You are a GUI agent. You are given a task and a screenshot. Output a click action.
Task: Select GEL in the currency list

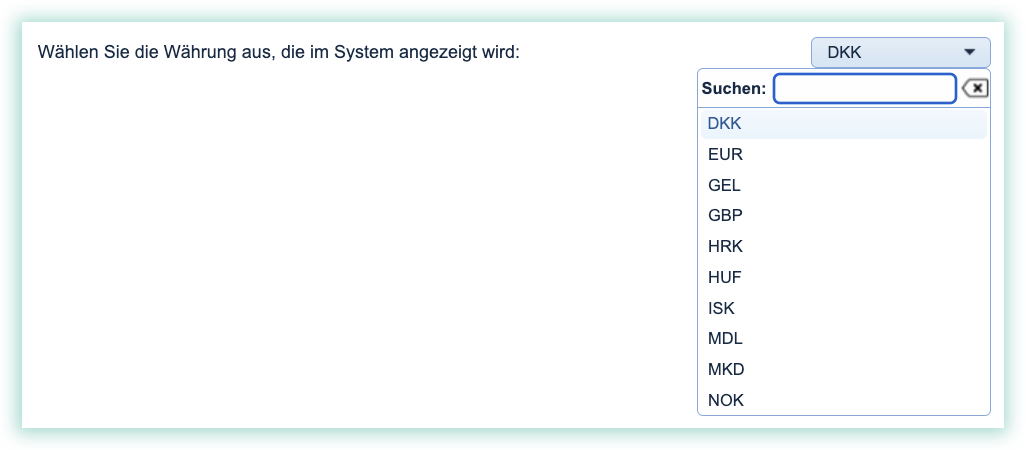coord(723,185)
